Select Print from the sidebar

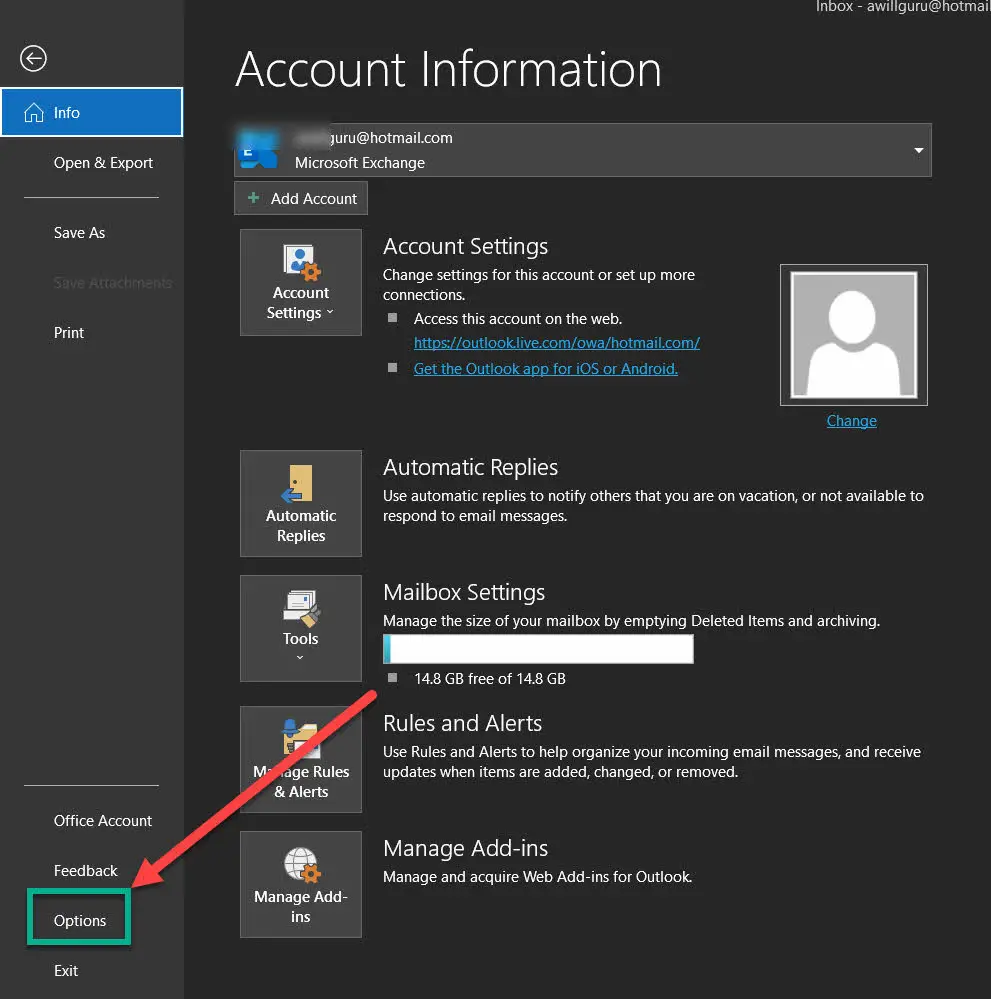pyautogui.click(x=69, y=333)
